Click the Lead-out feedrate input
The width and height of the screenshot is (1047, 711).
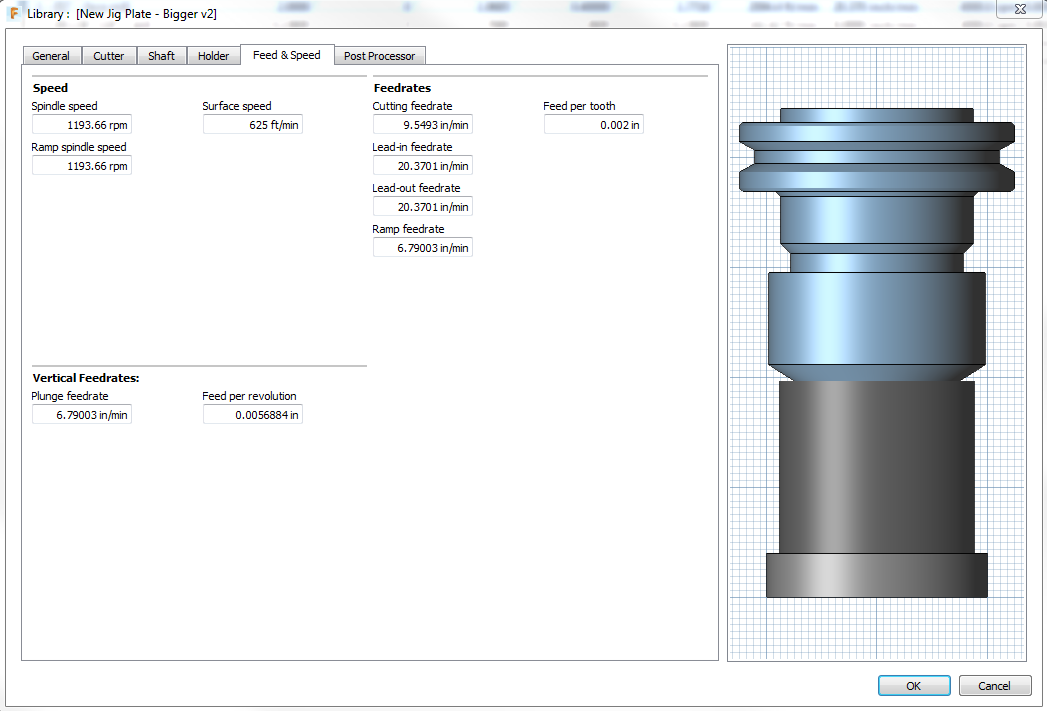click(422, 207)
